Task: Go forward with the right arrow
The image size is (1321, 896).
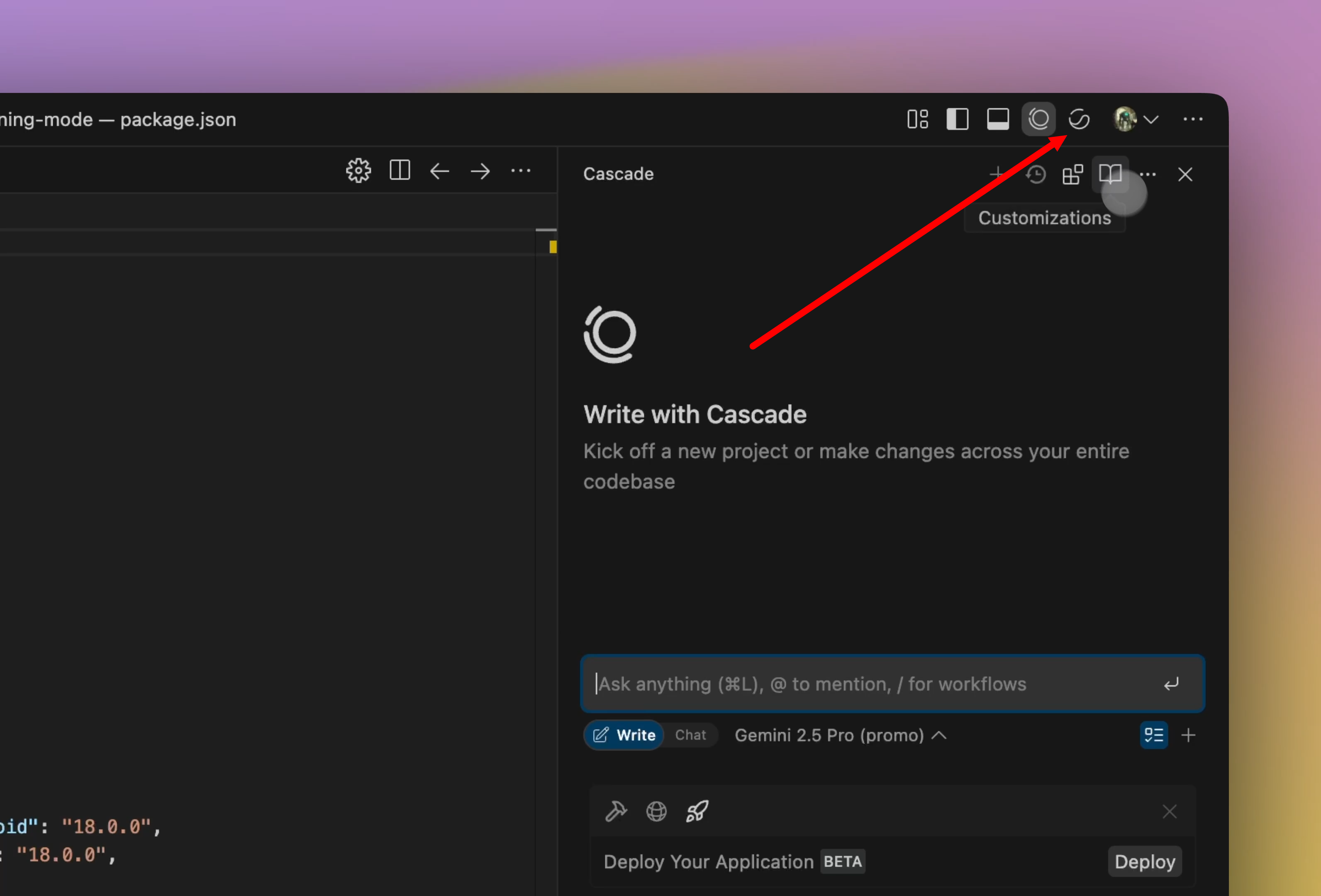Action: [480, 171]
